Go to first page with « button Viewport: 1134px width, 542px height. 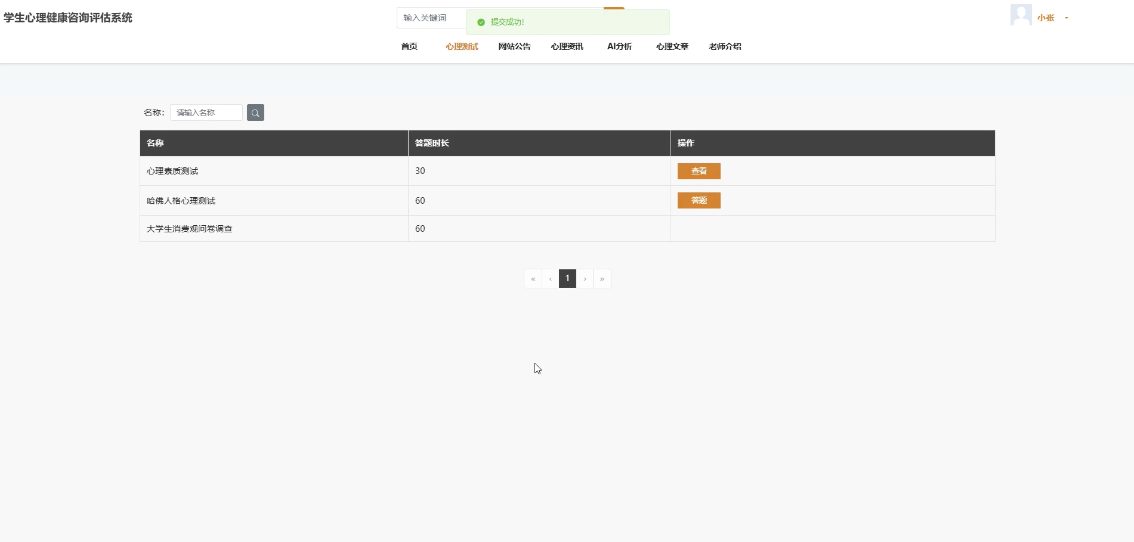[533, 279]
